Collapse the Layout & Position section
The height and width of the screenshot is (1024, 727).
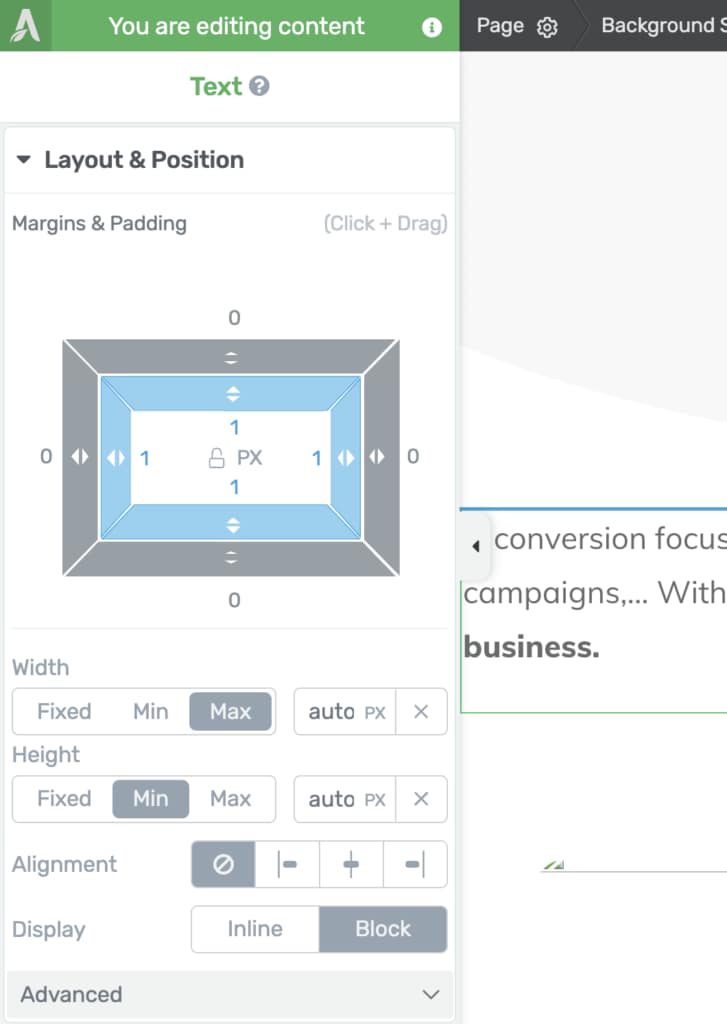pyautogui.click(x=24, y=160)
